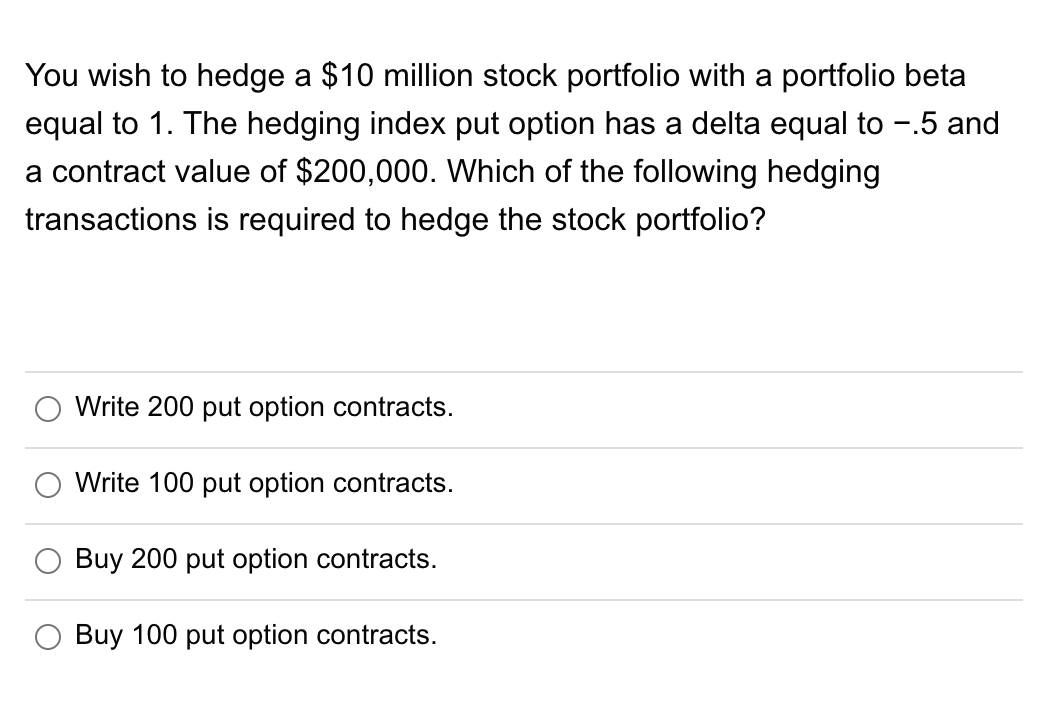The height and width of the screenshot is (704, 1052).
Task: Click the number 200 in the Write 200 answer
Action: pyautogui.click(x=165, y=408)
